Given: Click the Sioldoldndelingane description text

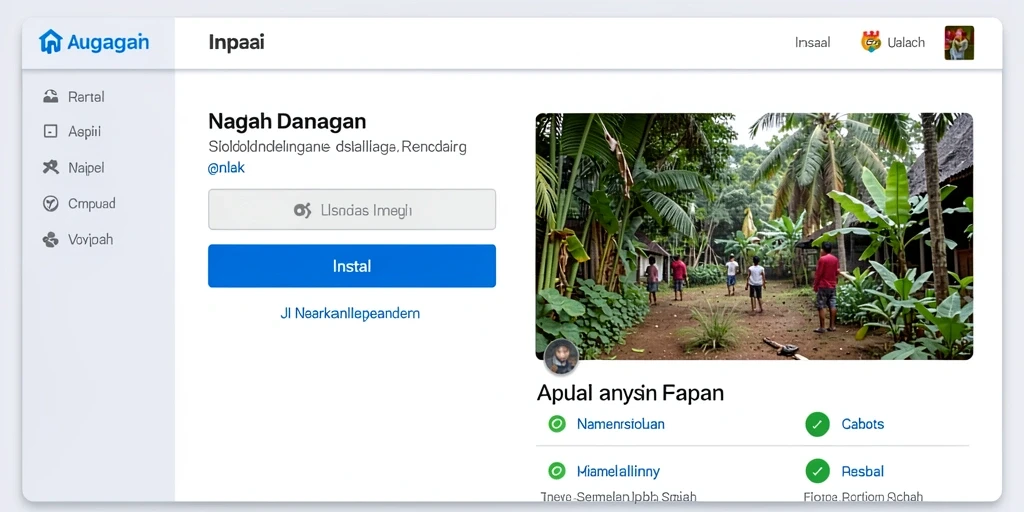Looking at the screenshot, I should [x=338, y=147].
